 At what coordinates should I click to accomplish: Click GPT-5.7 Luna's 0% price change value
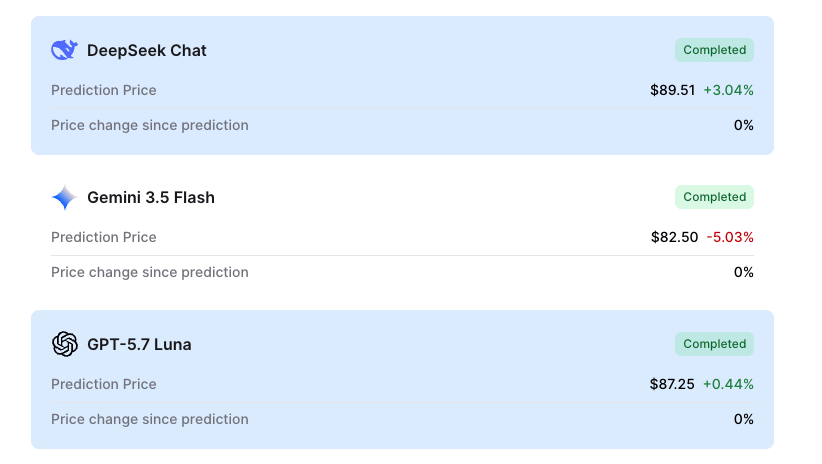[743, 419]
